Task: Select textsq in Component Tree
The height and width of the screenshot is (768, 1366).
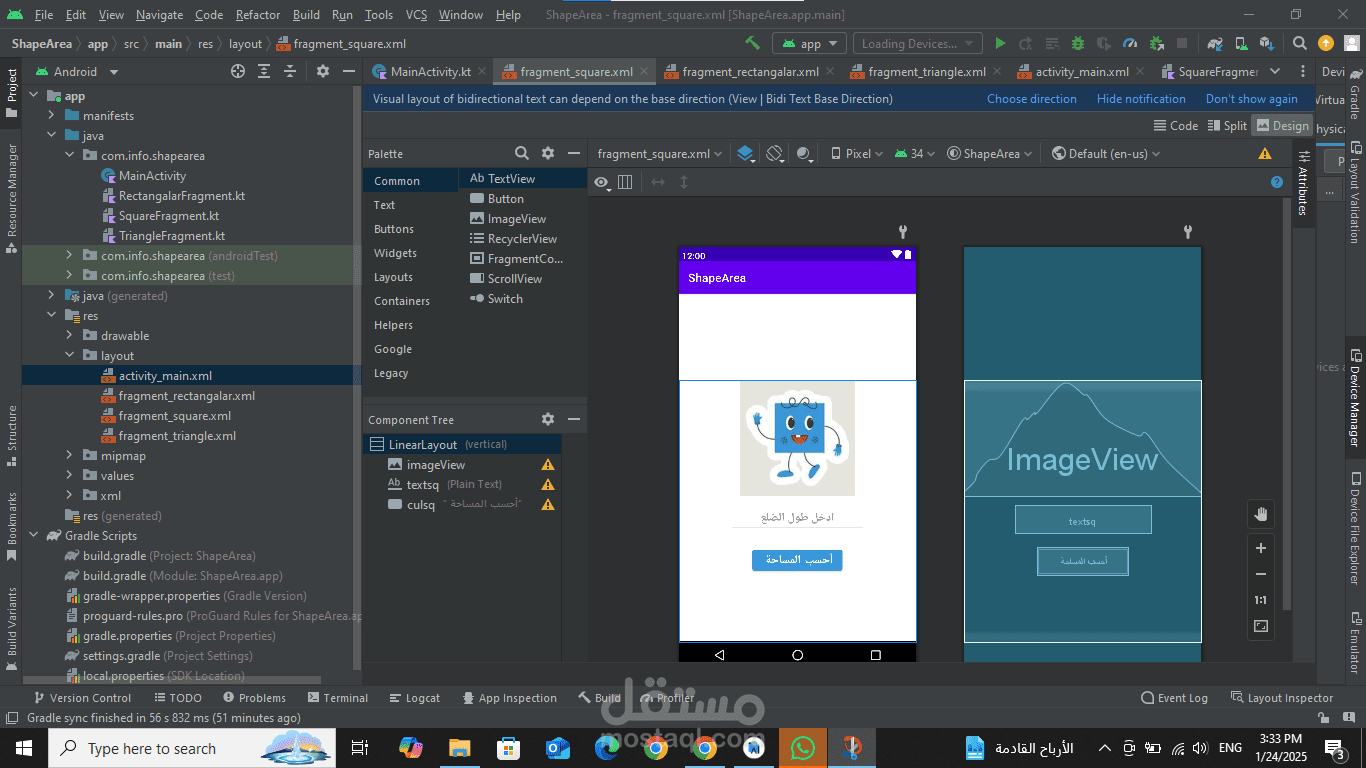Action: (x=422, y=485)
